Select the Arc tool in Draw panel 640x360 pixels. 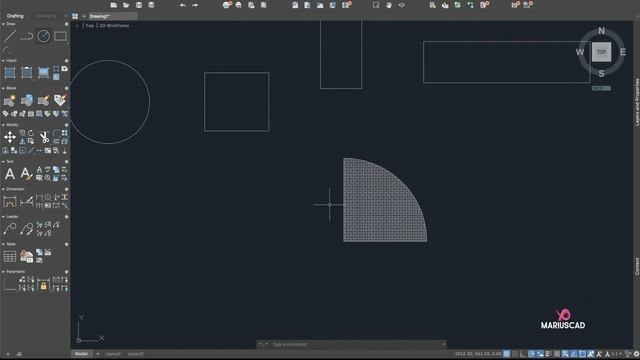click(7, 50)
